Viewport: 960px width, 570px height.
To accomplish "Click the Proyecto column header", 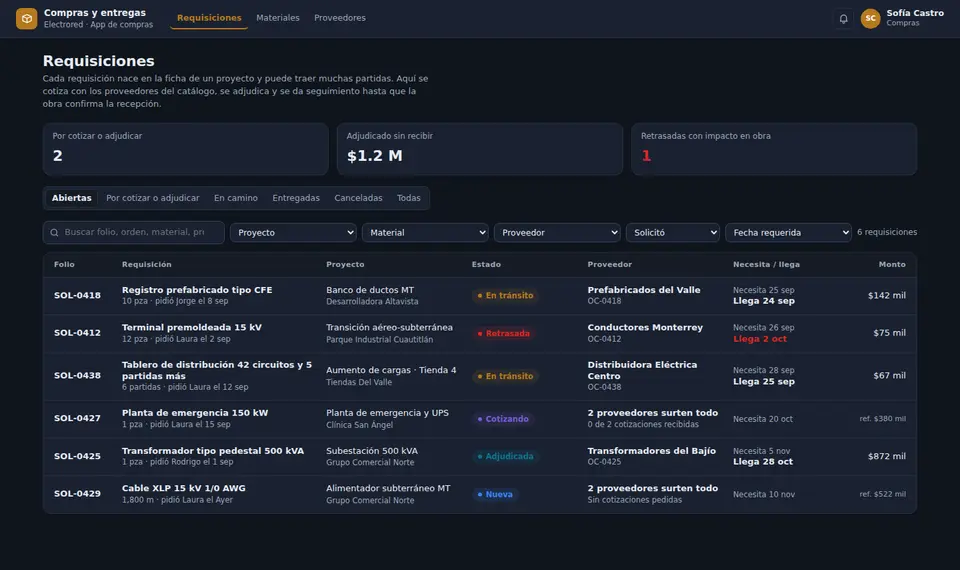I will [x=345, y=264].
